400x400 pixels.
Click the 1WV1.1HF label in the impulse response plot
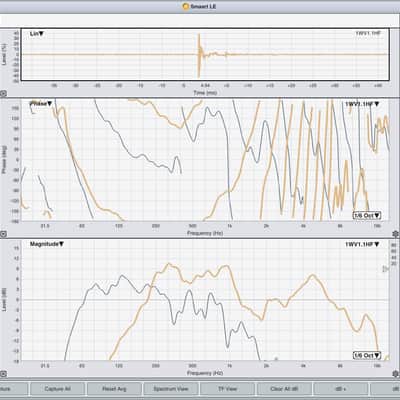(x=368, y=33)
